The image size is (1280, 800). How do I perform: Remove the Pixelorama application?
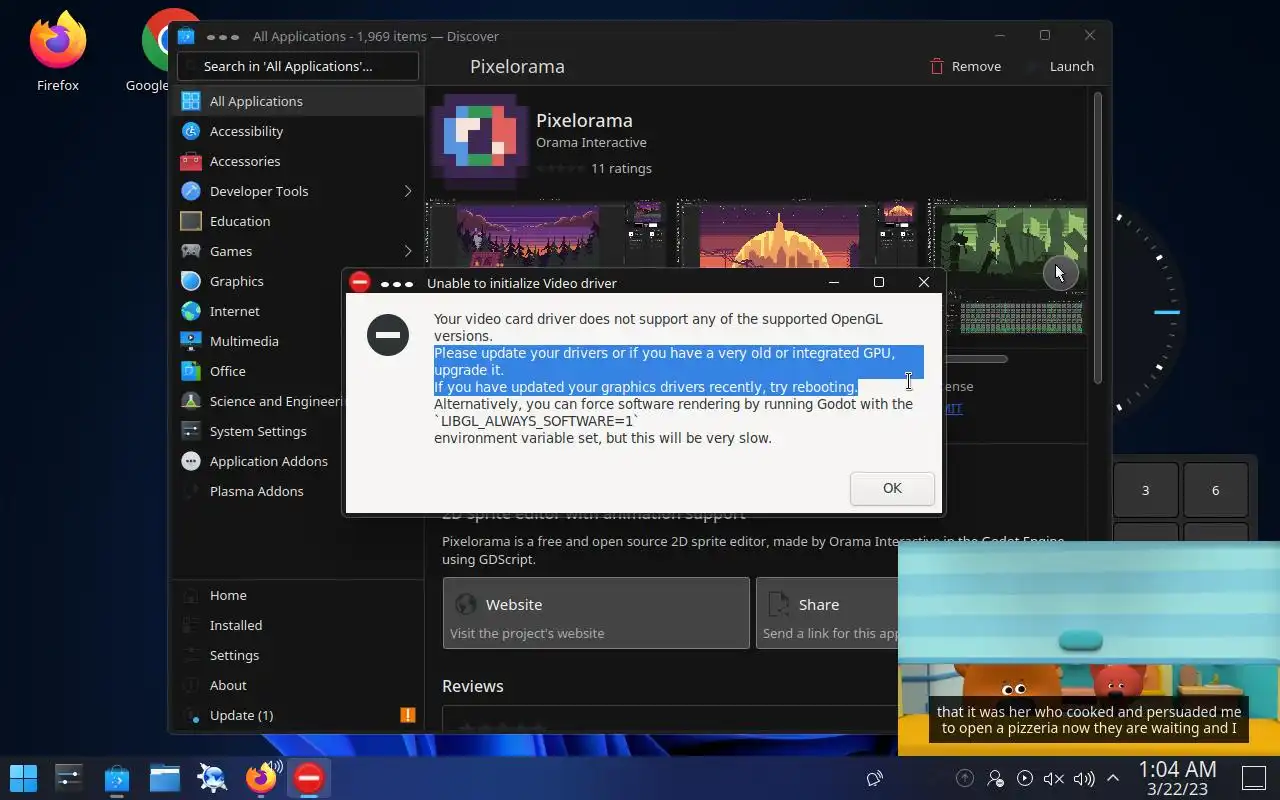[965, 66]
